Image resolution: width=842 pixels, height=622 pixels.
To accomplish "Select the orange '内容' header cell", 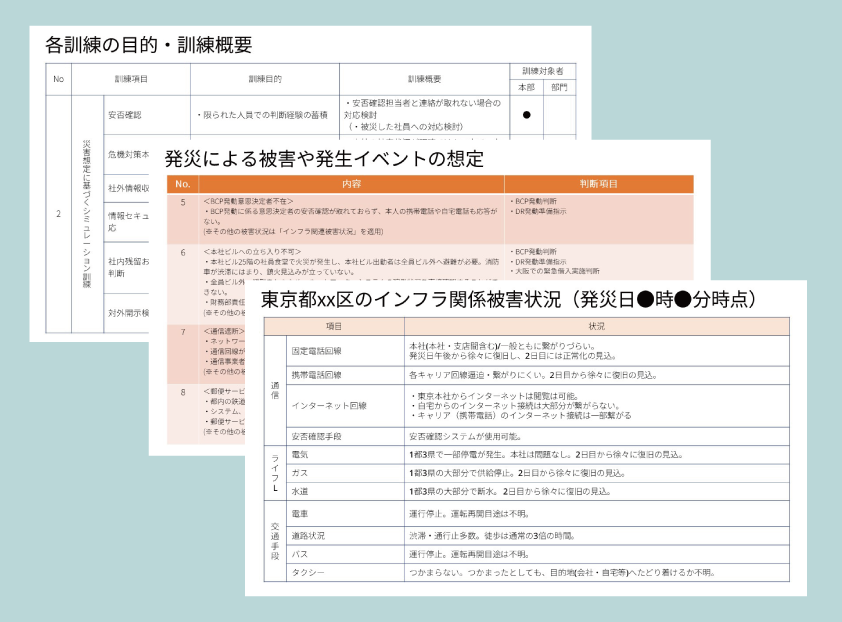I will (351, 184).
